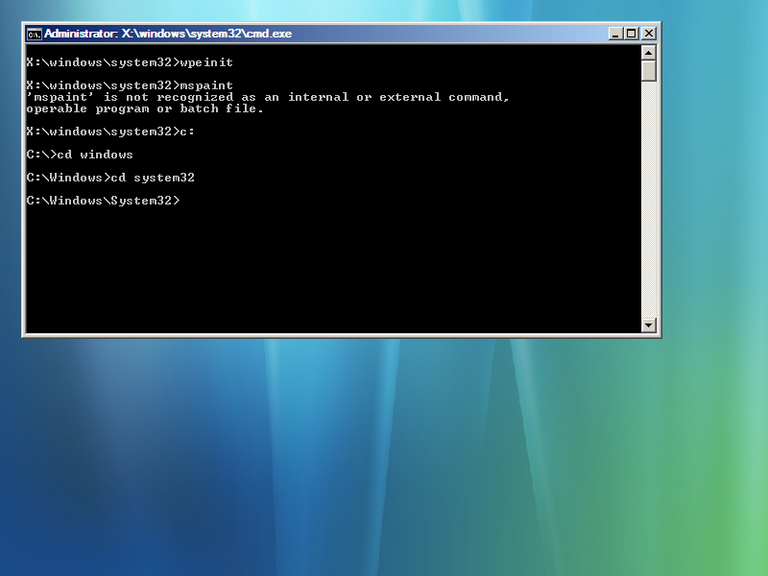Close the Administrator cmd.exe window
The height and width of the screenshot is (576, 768).
tap(648, 33)
